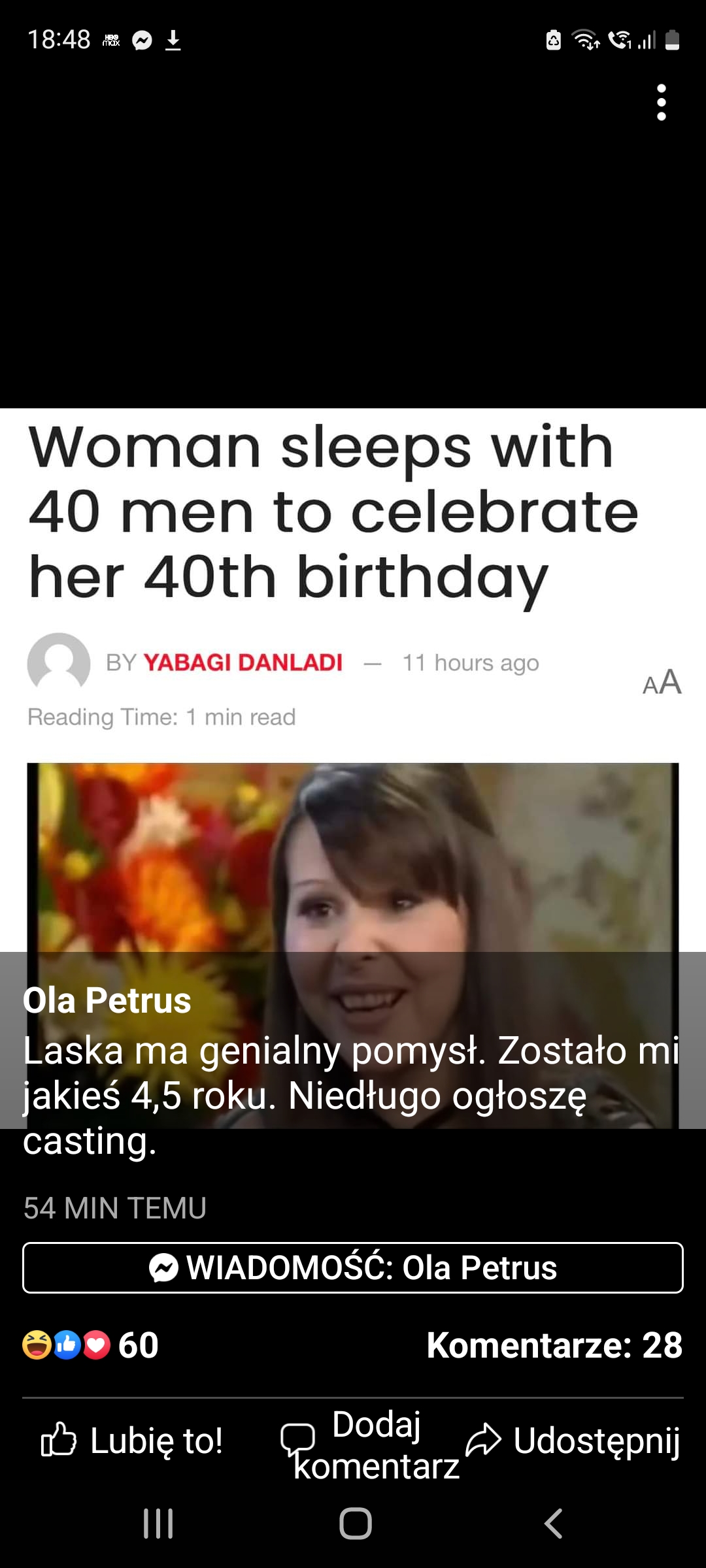This screenshot has height=1568, width=706.
Task: Open Ola Petrus profile name
Action: (107, 1000)
